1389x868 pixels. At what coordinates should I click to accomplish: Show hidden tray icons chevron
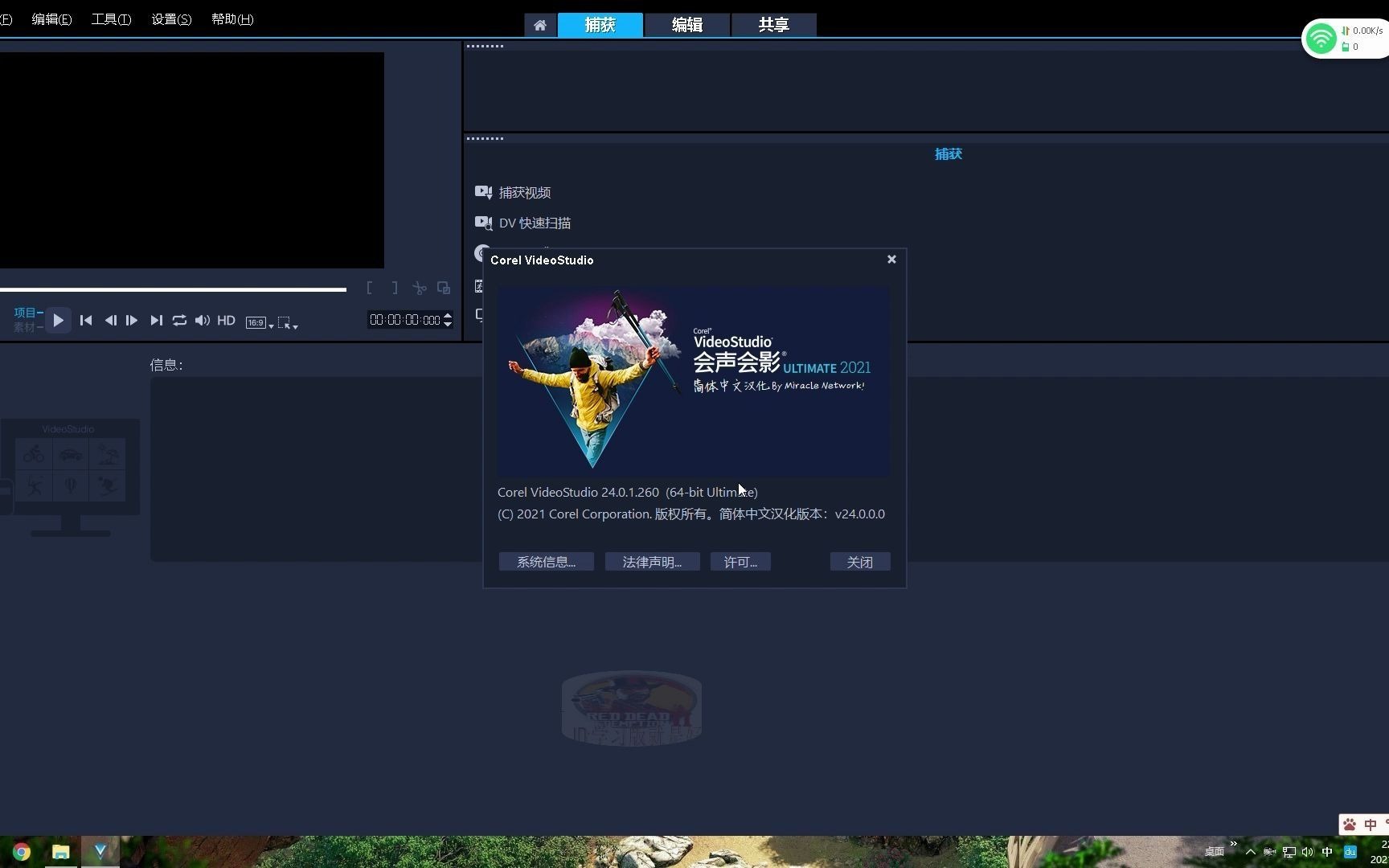point(1250,852)
